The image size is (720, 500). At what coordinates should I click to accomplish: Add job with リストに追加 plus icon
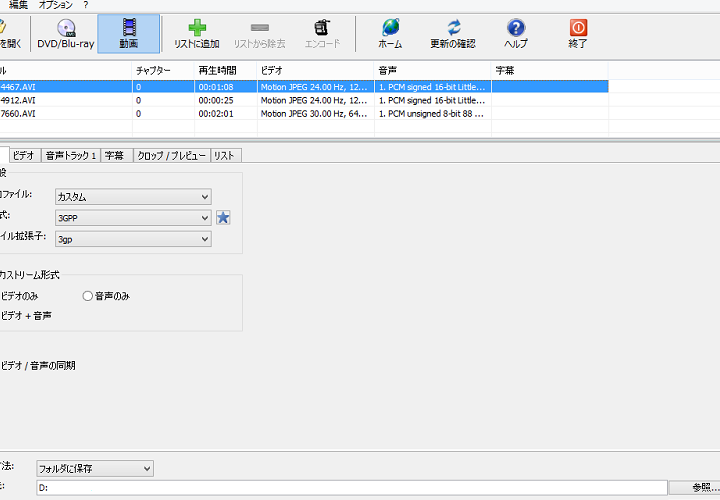[196, 33]
